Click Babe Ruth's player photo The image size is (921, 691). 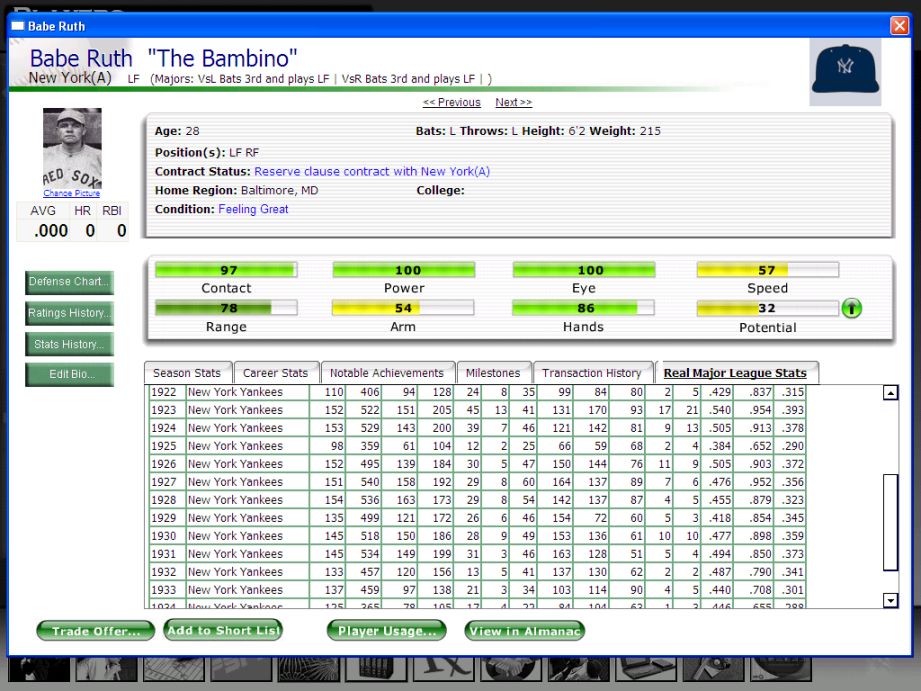72,147
